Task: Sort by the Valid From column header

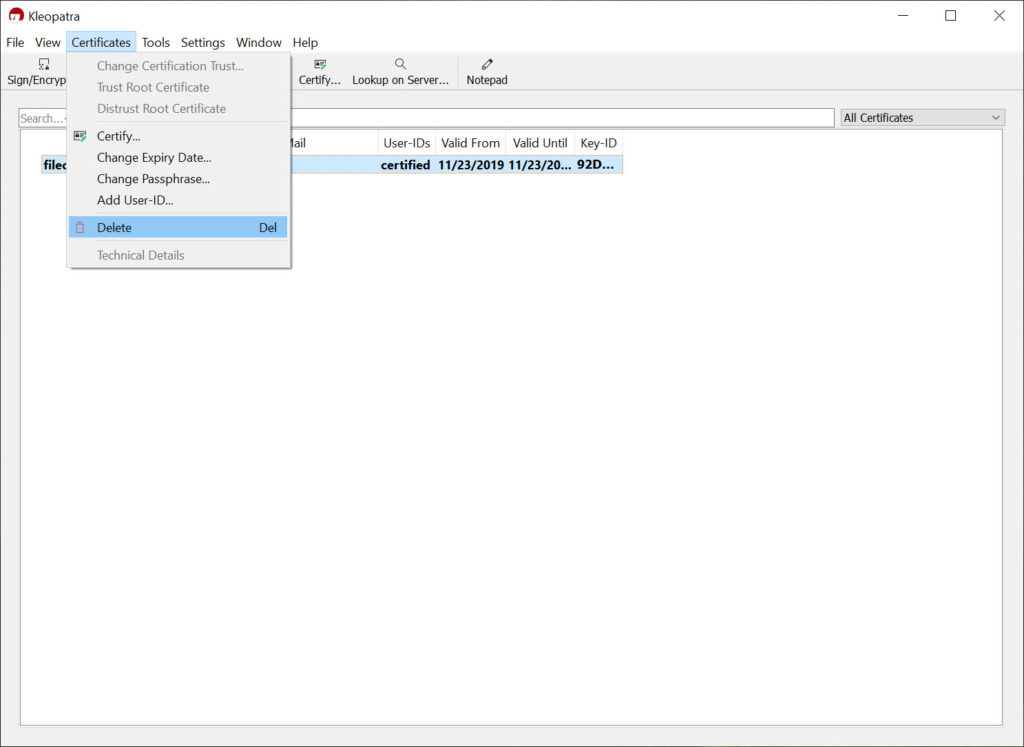Action: pos(470,143)
